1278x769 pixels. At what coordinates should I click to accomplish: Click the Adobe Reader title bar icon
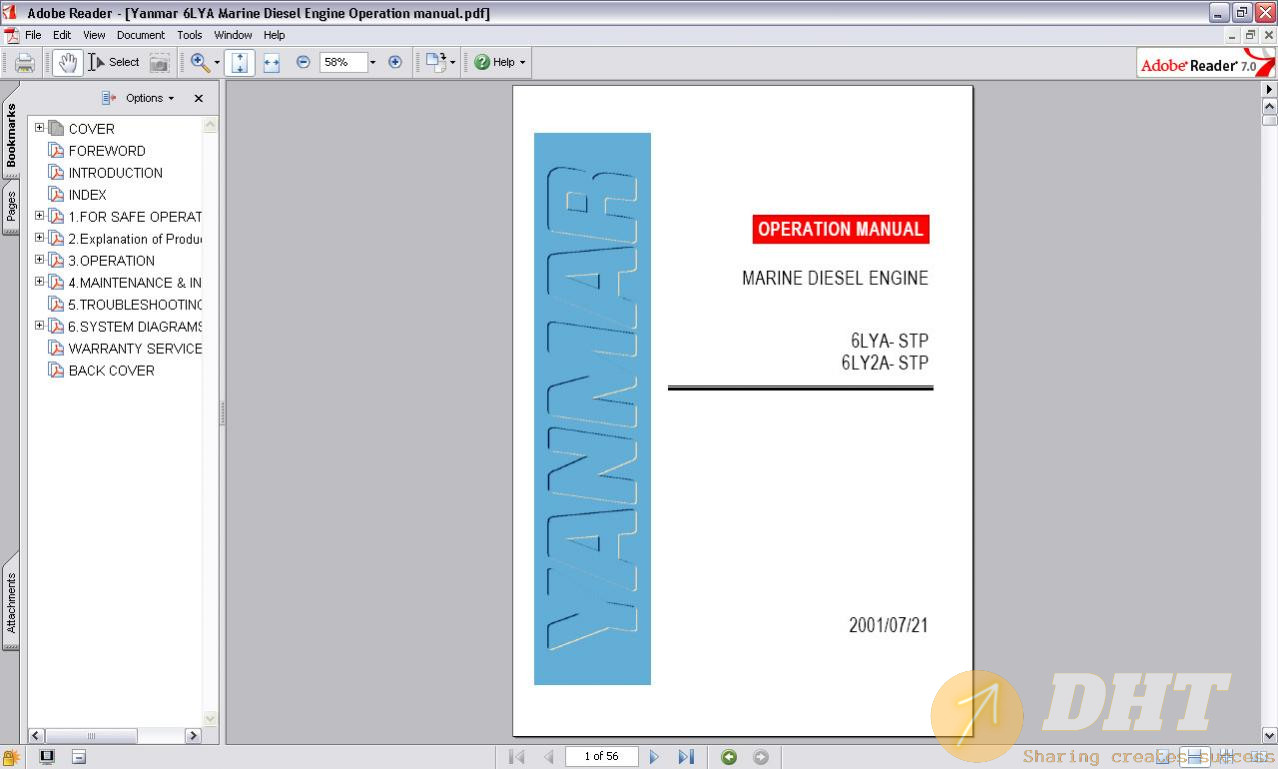click(10, 12)
